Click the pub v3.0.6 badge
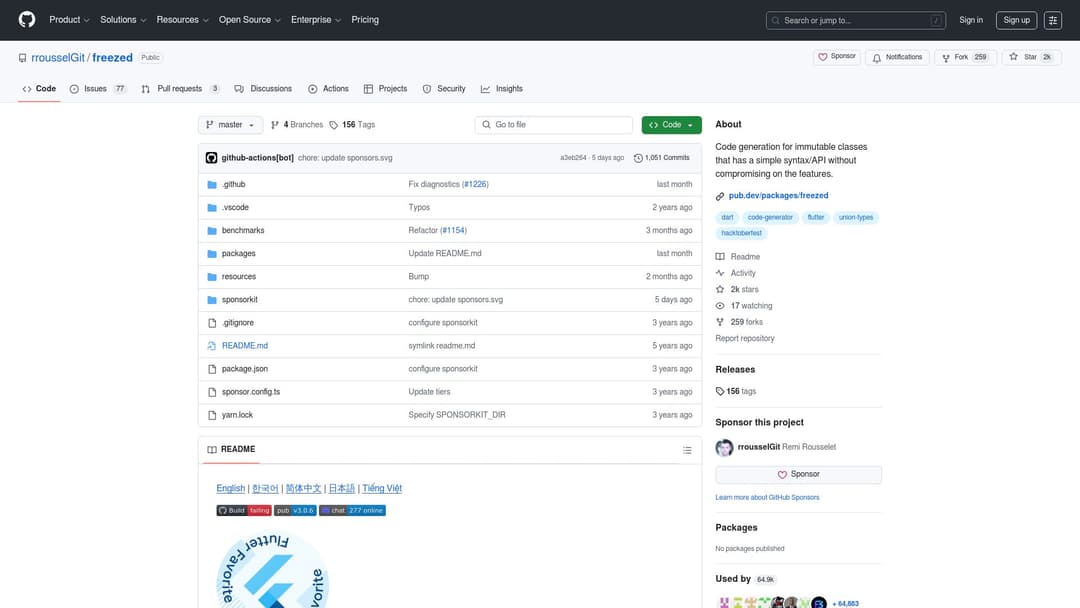1080x608 pixels. [295, 510]
